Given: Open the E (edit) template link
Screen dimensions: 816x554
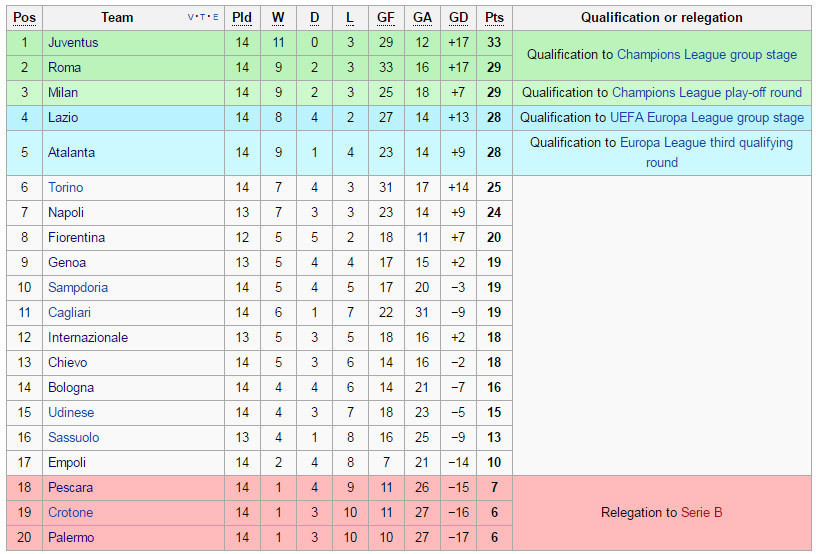Looking at the screenshot, I should tap(215, 17).
